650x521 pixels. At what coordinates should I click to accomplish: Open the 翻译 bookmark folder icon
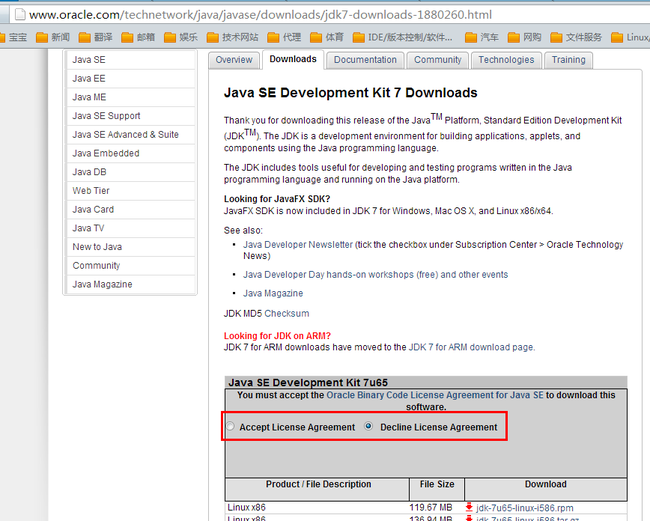(x=85, y=38)
